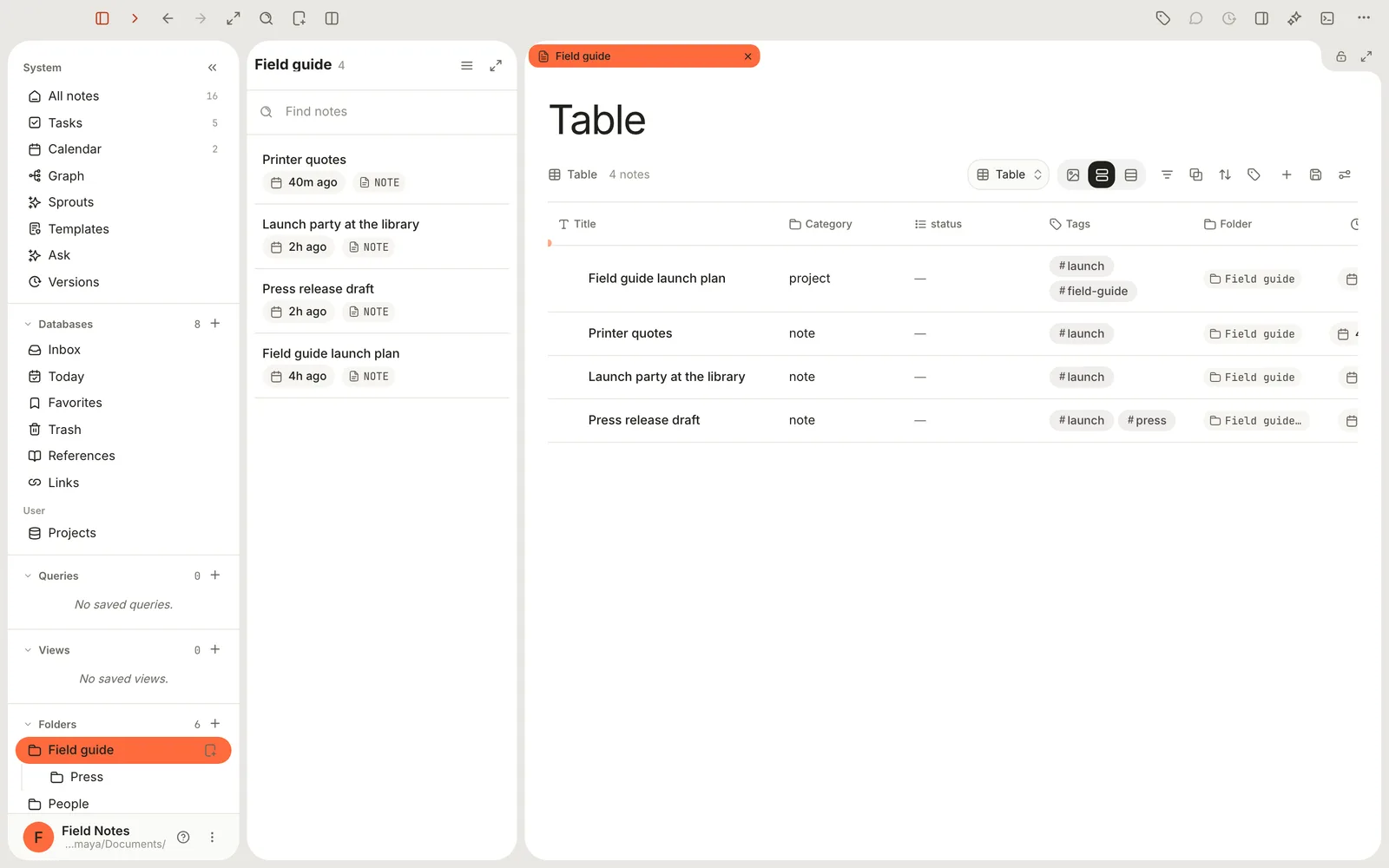Open the Press release draft note card

382,301
